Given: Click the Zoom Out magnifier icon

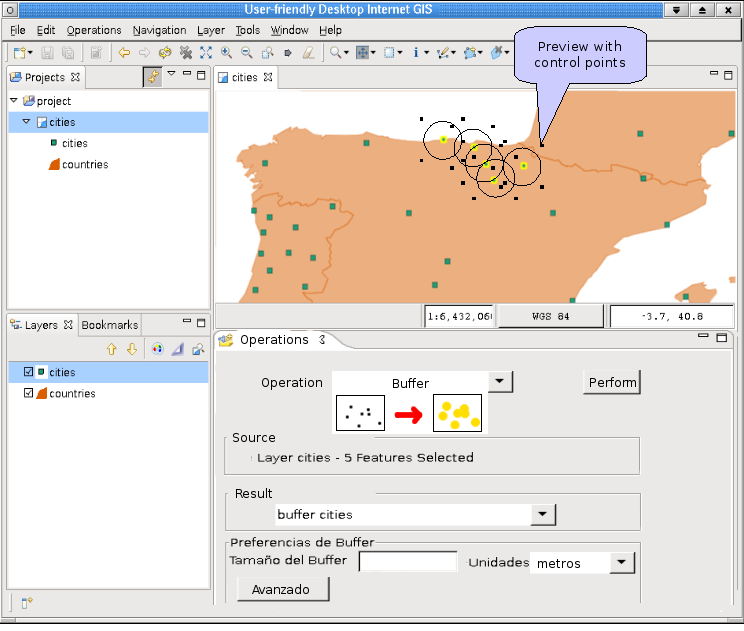Looking at the screenshot, I should pos(247,53).
